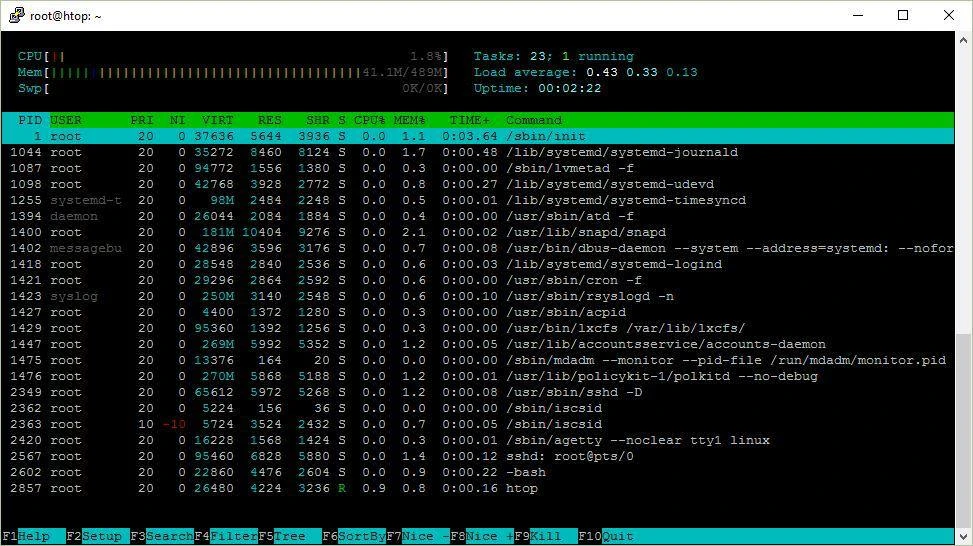
Task: Click the USER column header
Action: pos(66,120)
